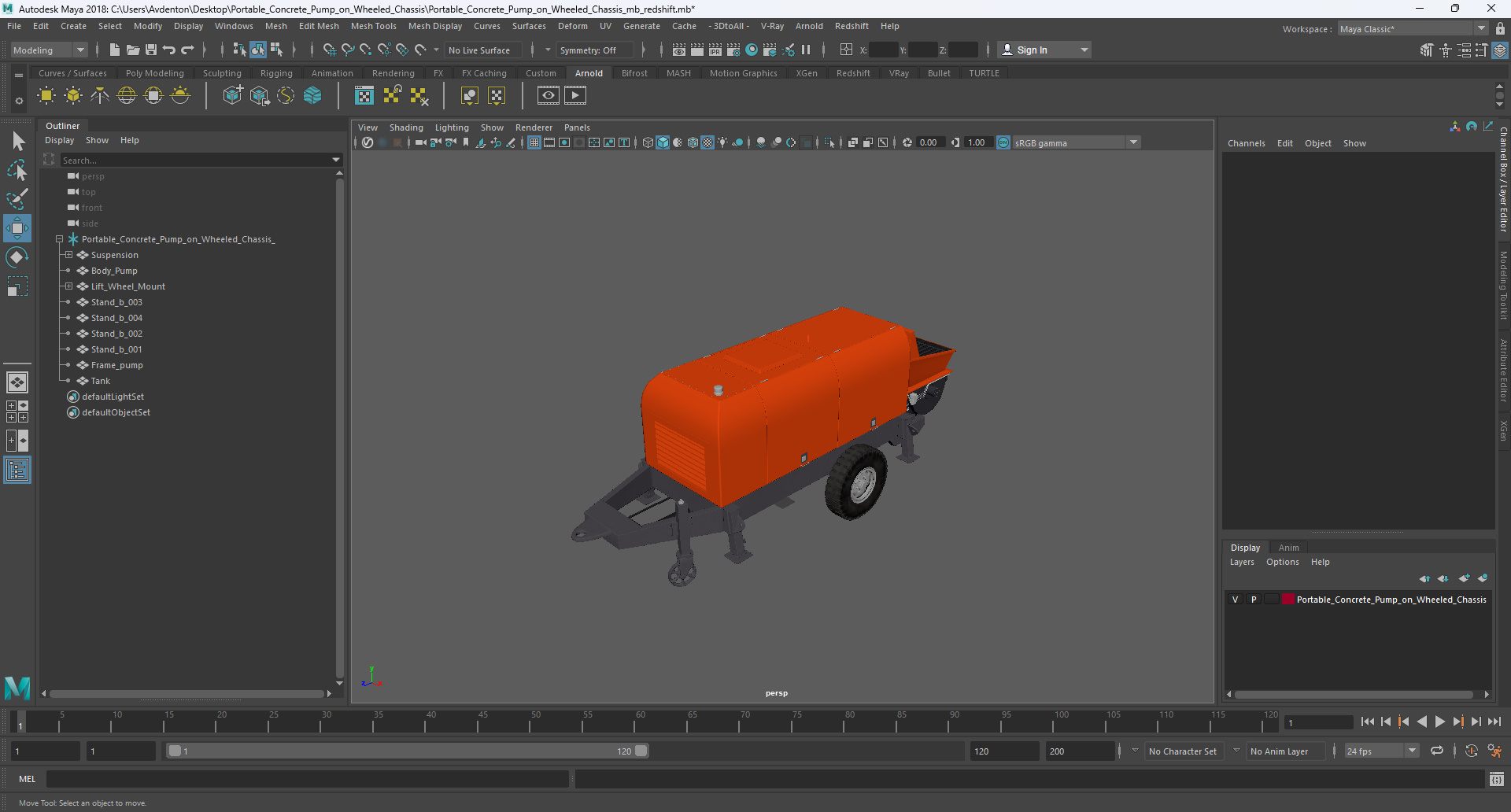Open Arnold TX Manager shelf icon
Image resolution: width=1511 pixels, height=812 pixels.
pos(364,96)
